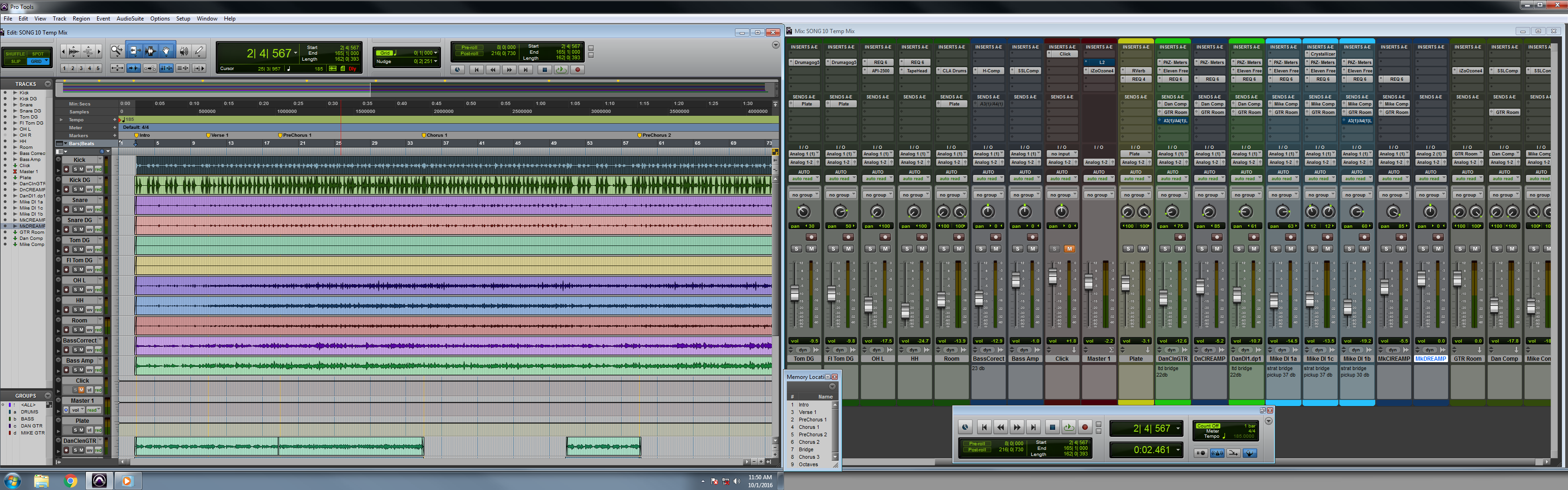Open Tom DG automation mode dropdown

point(804,179)
